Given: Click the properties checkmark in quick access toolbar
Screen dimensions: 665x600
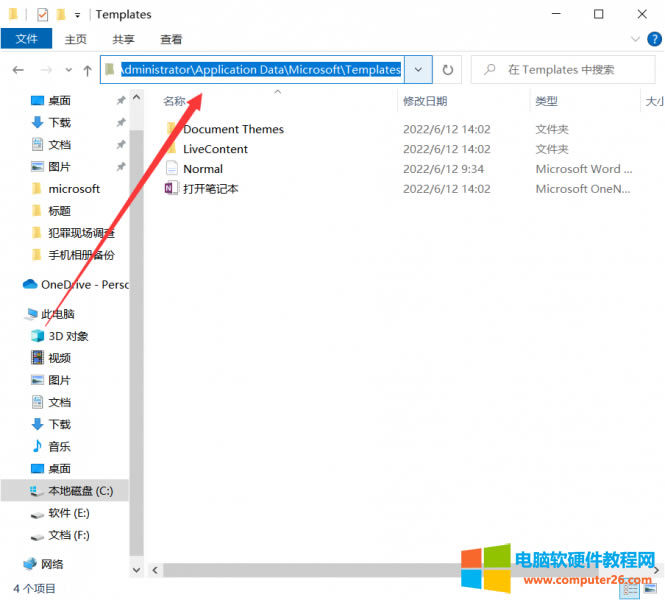Looking at the screenshot, I should (42, 15).
